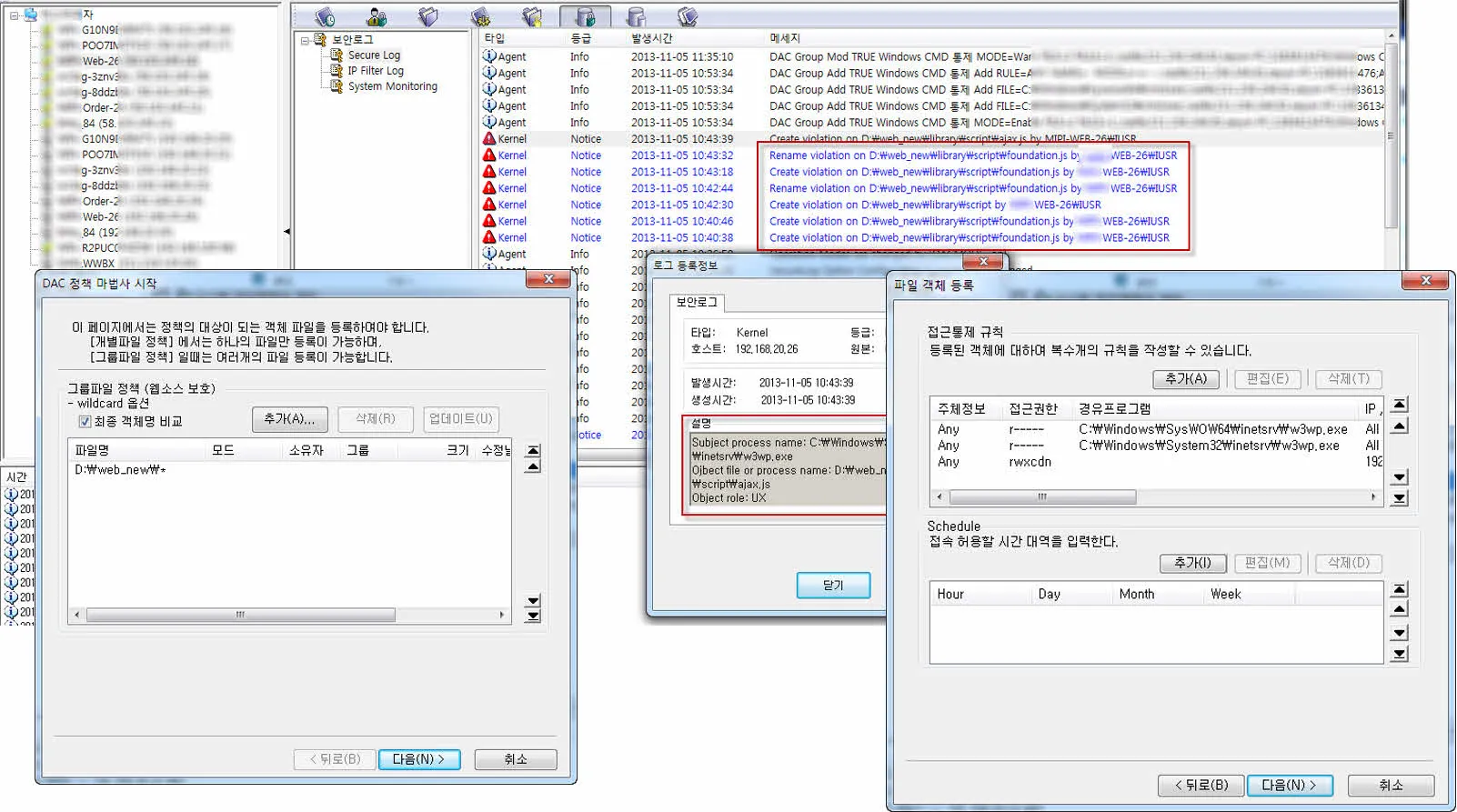
Task: Collapse the 보안로그 tree node
Action: pyautogui.click(x=306, y=40)
